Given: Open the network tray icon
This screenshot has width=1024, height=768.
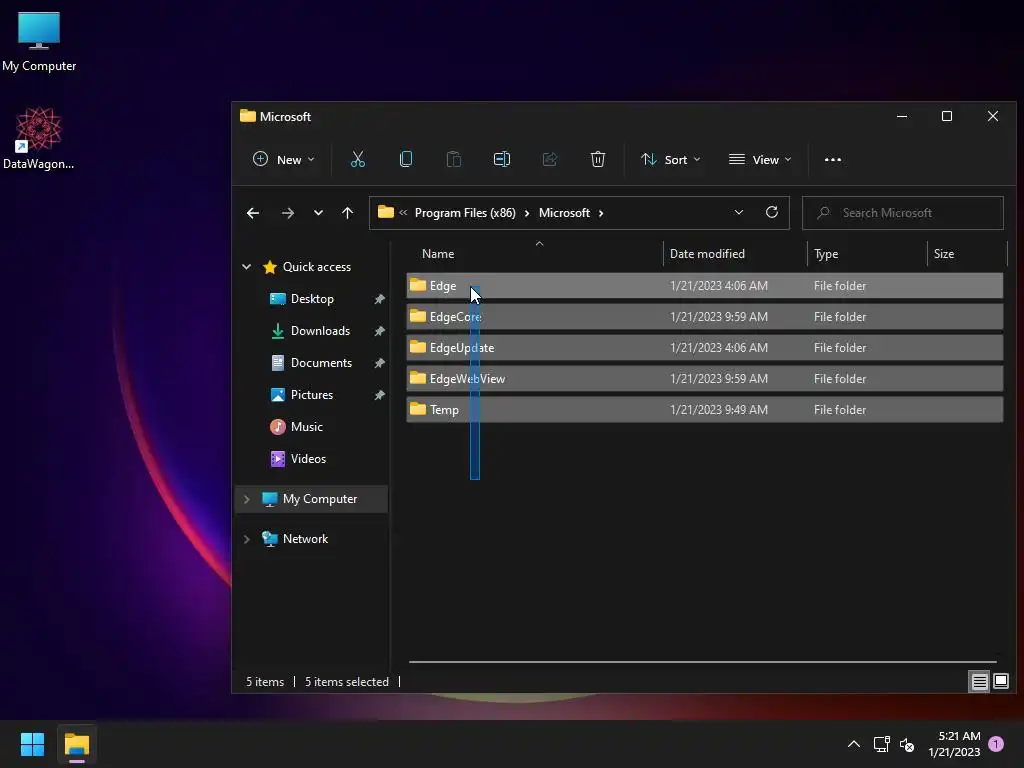Looking at the screenshot, I should click(882, 744).
